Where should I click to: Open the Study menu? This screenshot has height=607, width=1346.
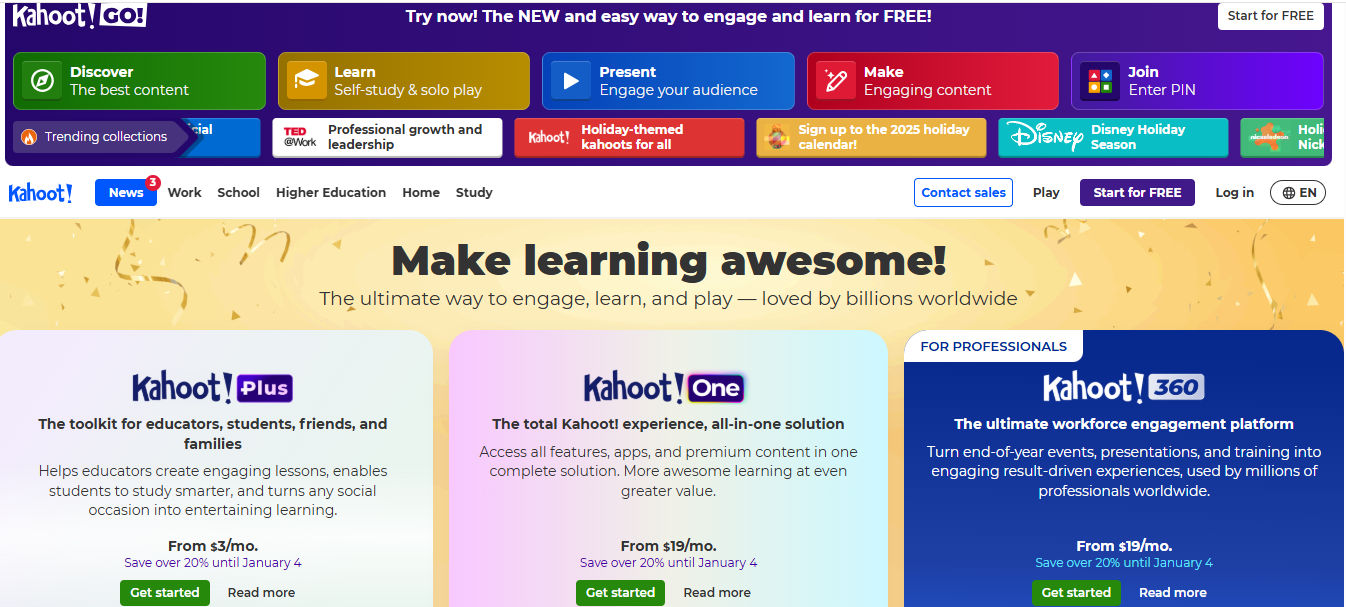click(474, 193)
